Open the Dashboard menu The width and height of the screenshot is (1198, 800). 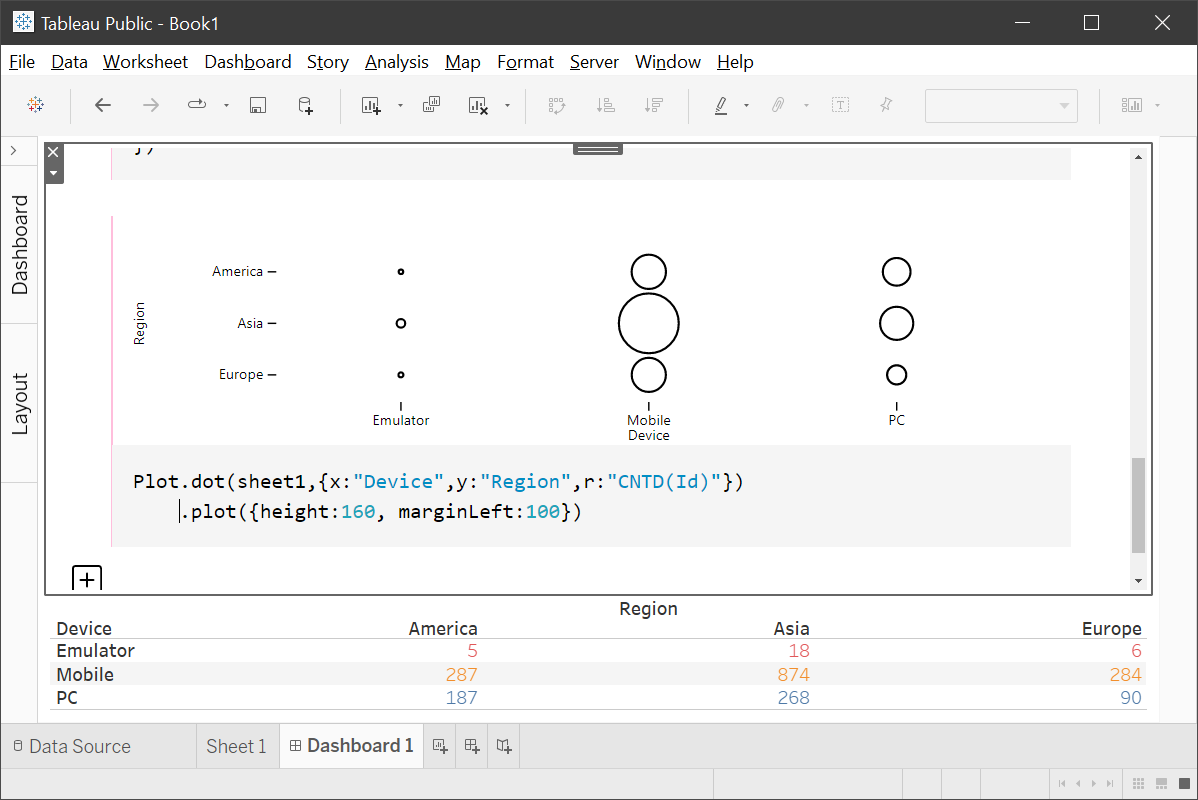click(247, 62)
